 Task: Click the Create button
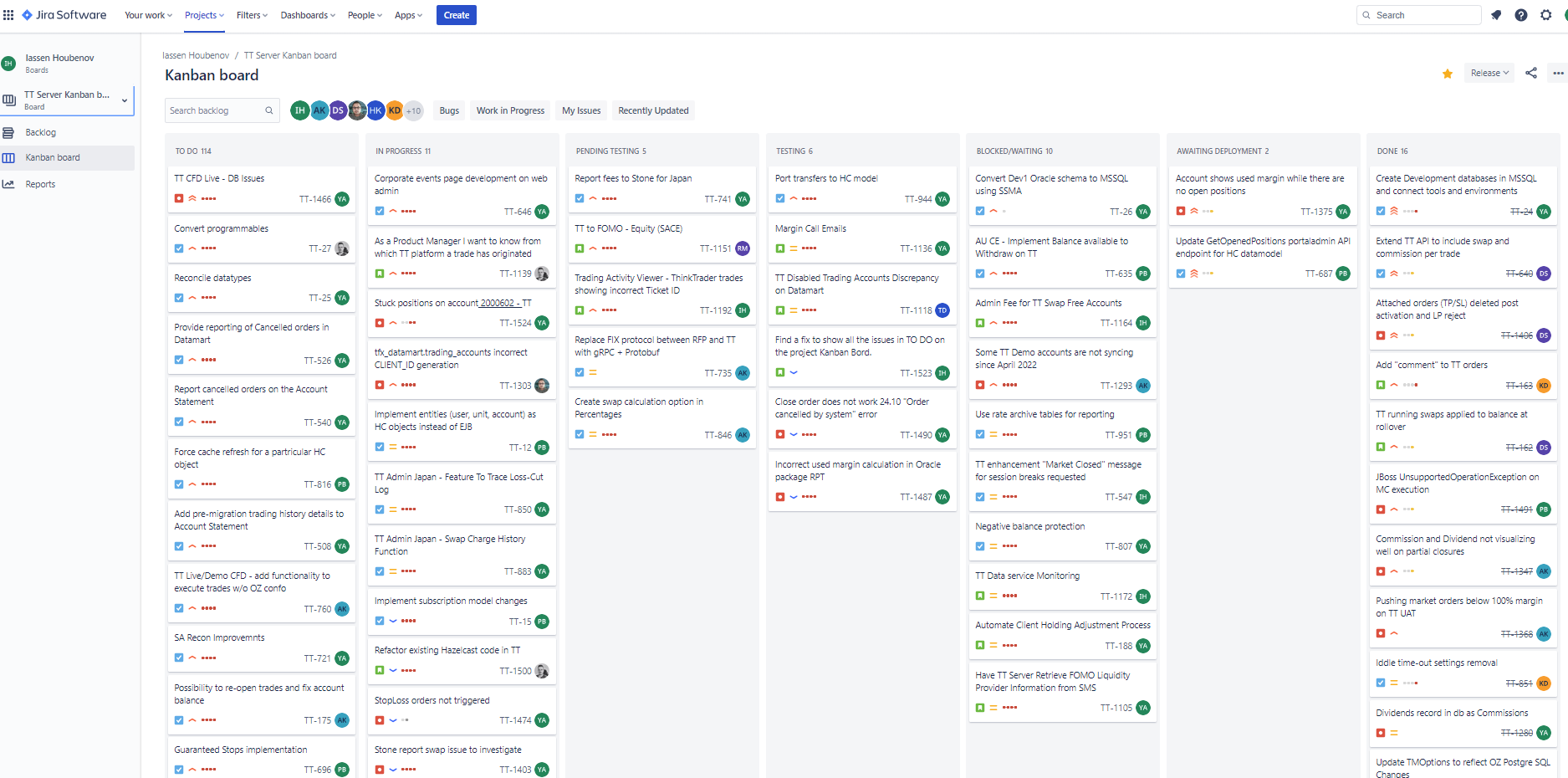(x=456, y=15)
